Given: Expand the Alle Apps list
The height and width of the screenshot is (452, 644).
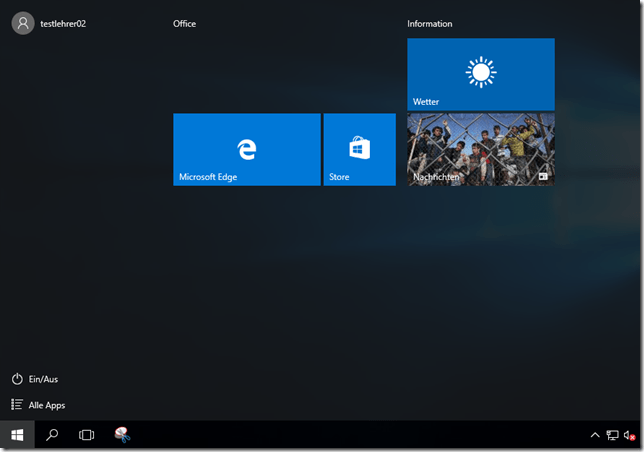Looking at the screenshot, I should click(46, 405).
